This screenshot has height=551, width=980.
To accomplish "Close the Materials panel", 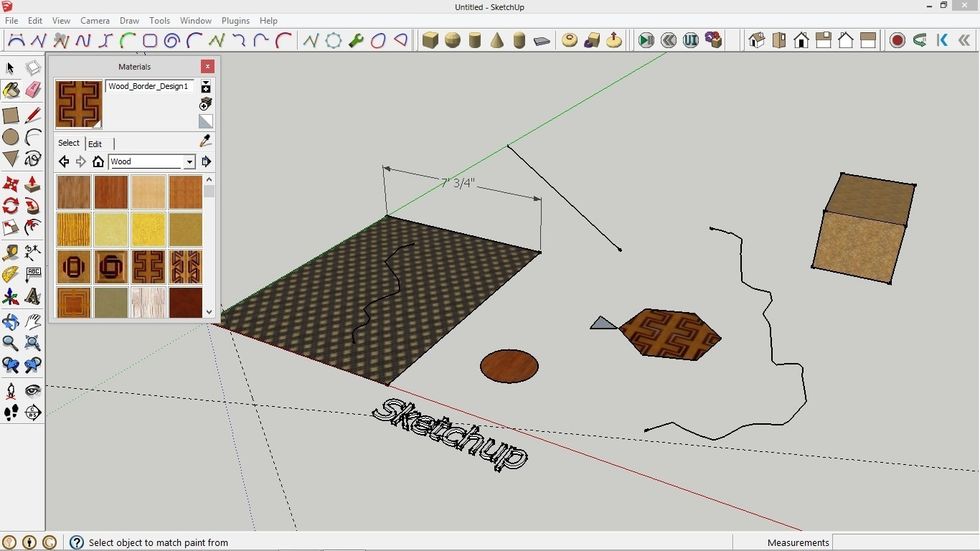I will (x=208, y=66).
